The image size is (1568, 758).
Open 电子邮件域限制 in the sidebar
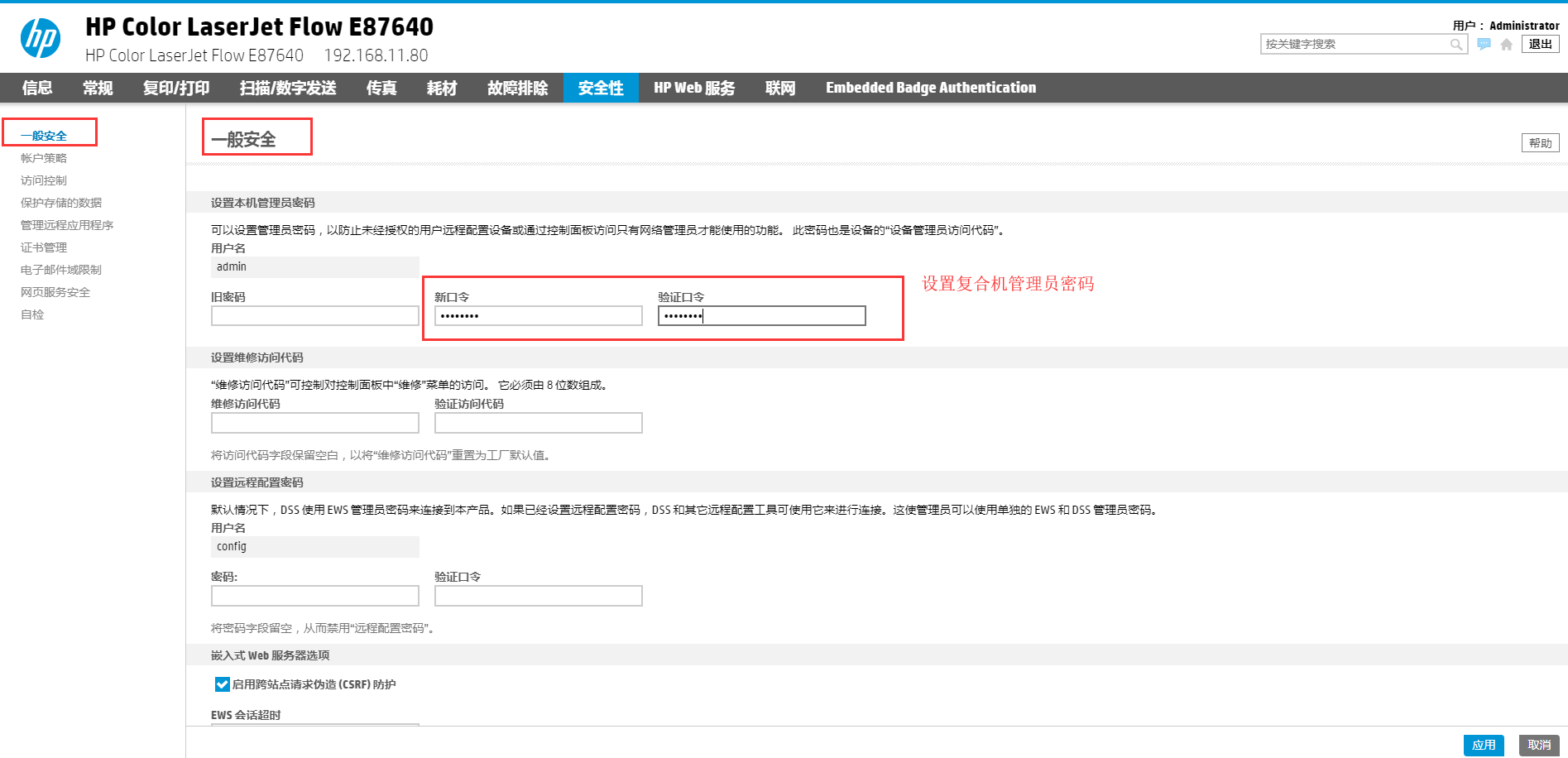61,270
